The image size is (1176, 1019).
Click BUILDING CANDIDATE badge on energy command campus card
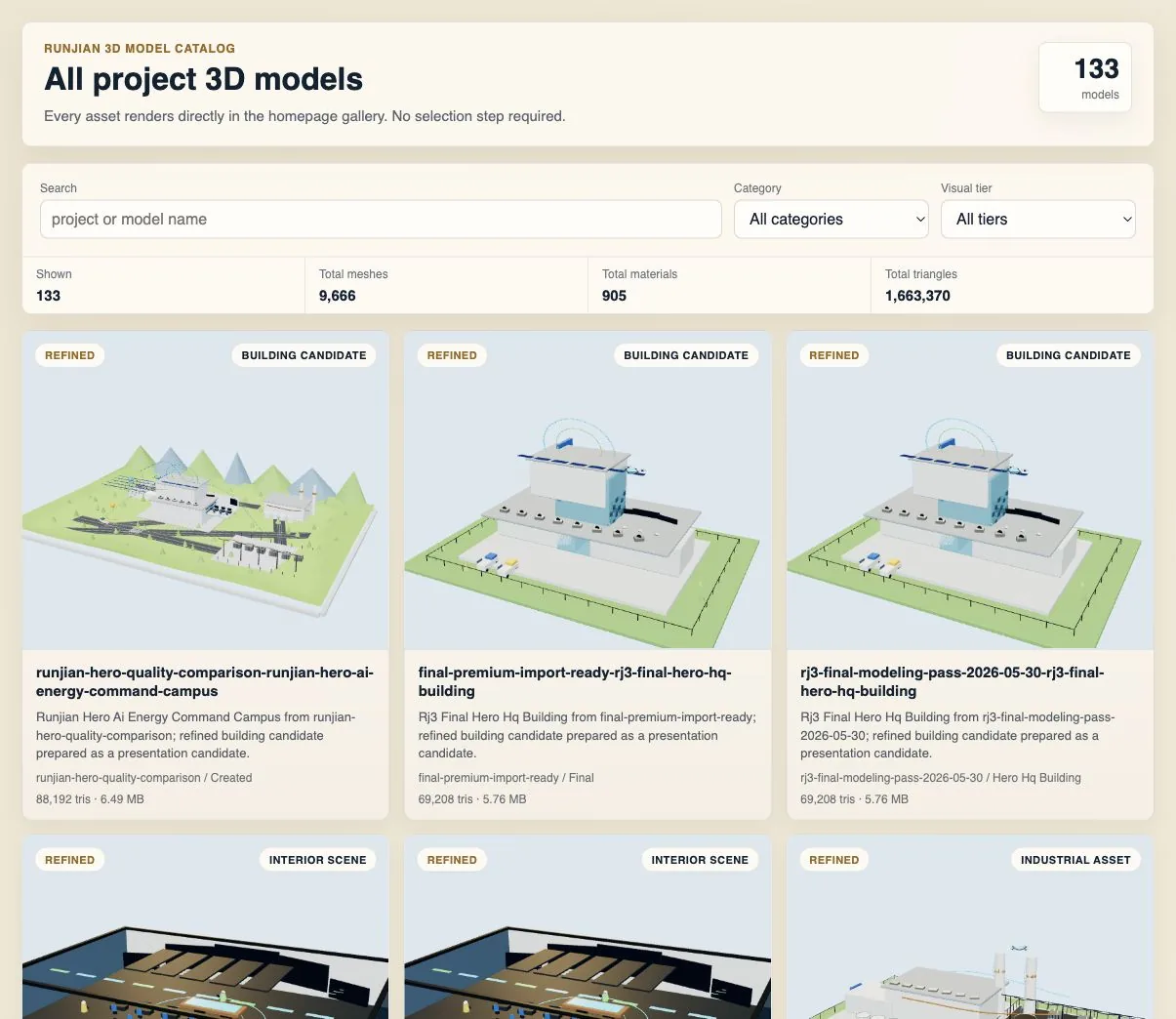pyautogui.click(x=304, y=355)
